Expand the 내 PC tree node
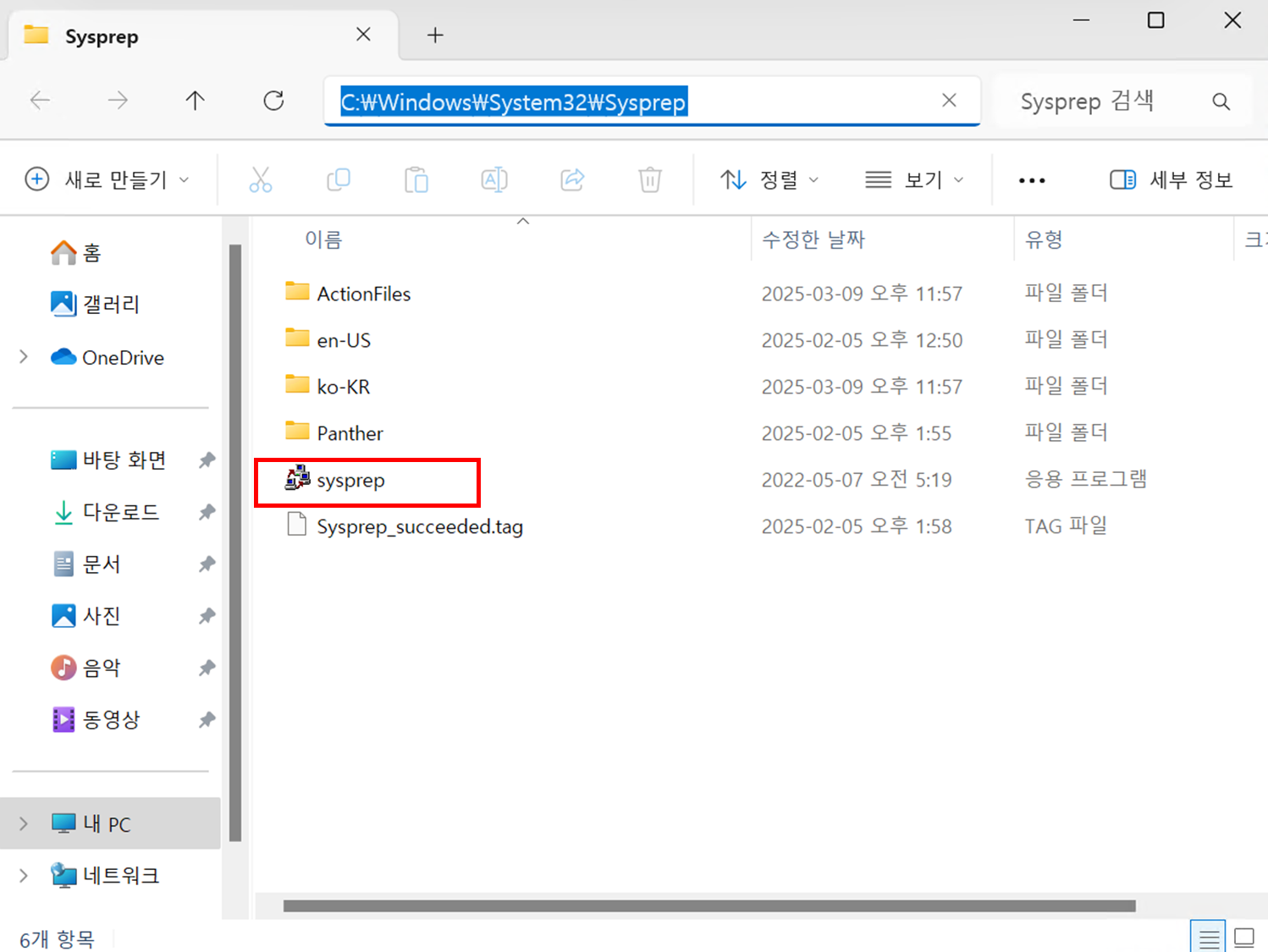Image resolution: width=1268 pixels, height=952 pixels. (x=24, y=823)
